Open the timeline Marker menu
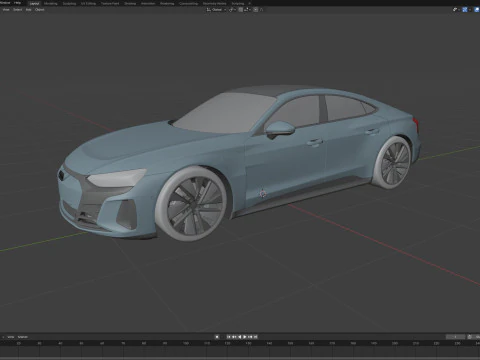Screen dimensions: 480x360 [23, 337]
